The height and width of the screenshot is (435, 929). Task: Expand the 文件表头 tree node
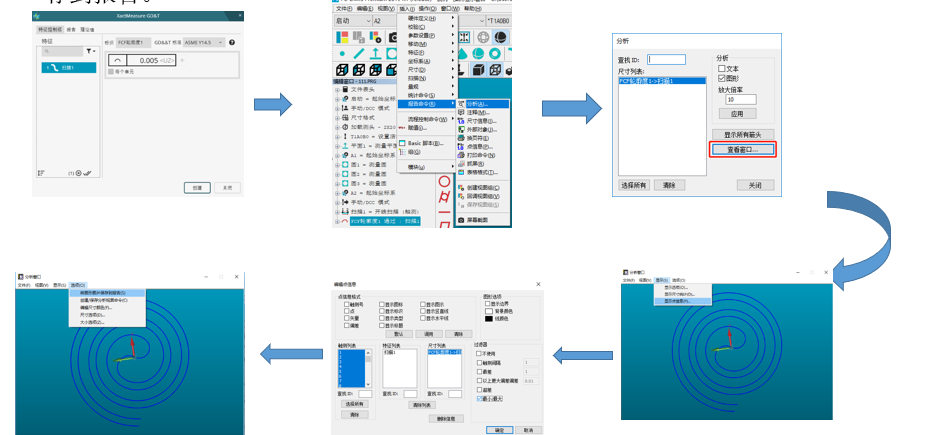tap(338, 90)
